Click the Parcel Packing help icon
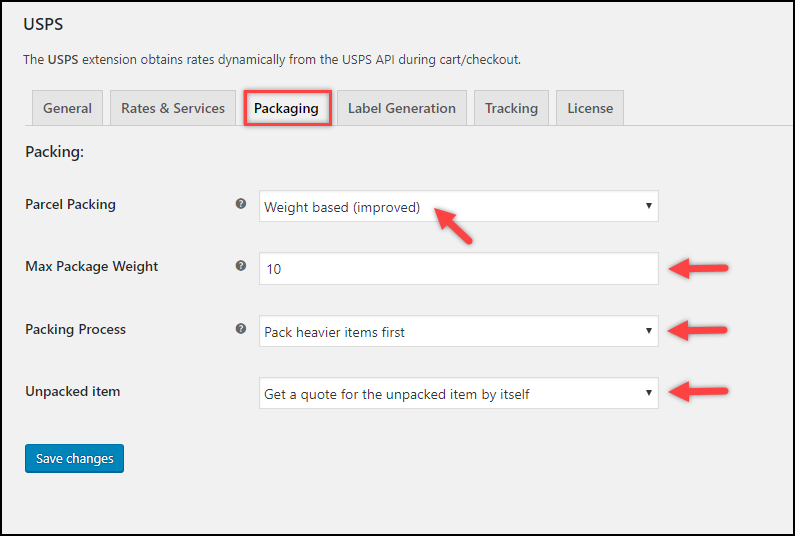 tap(241, 204)
